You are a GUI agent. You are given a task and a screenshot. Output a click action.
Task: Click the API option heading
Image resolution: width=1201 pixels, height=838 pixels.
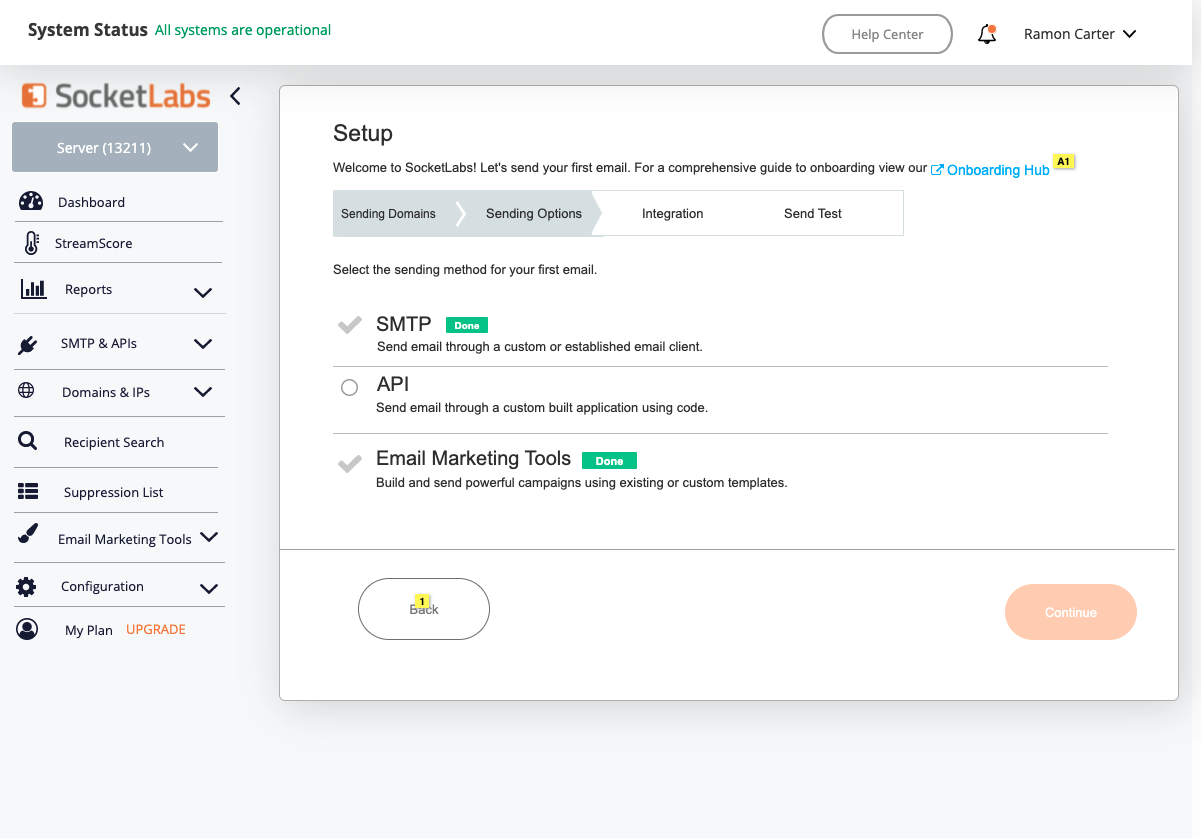click(x=393, y=384)
